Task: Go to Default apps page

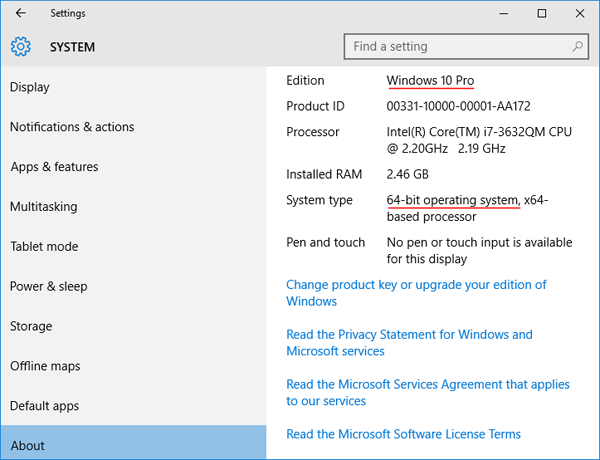Action: [x=44, y=407]
